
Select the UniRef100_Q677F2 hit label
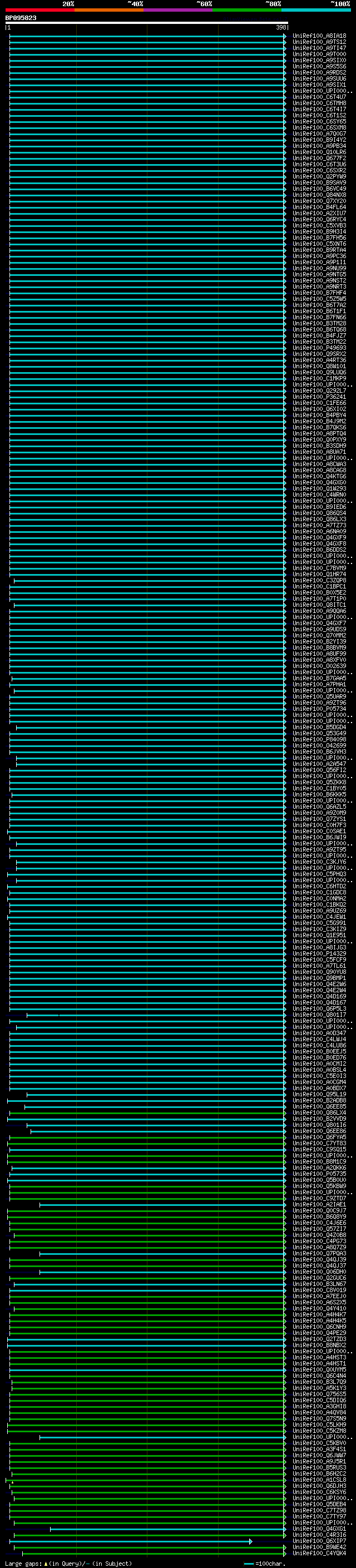click(319, 157)
